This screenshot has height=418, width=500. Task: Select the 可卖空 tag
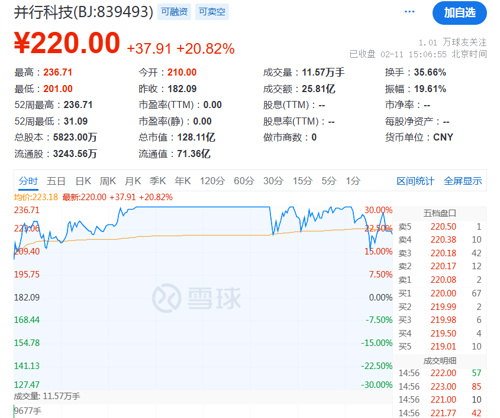pos(212,12)
